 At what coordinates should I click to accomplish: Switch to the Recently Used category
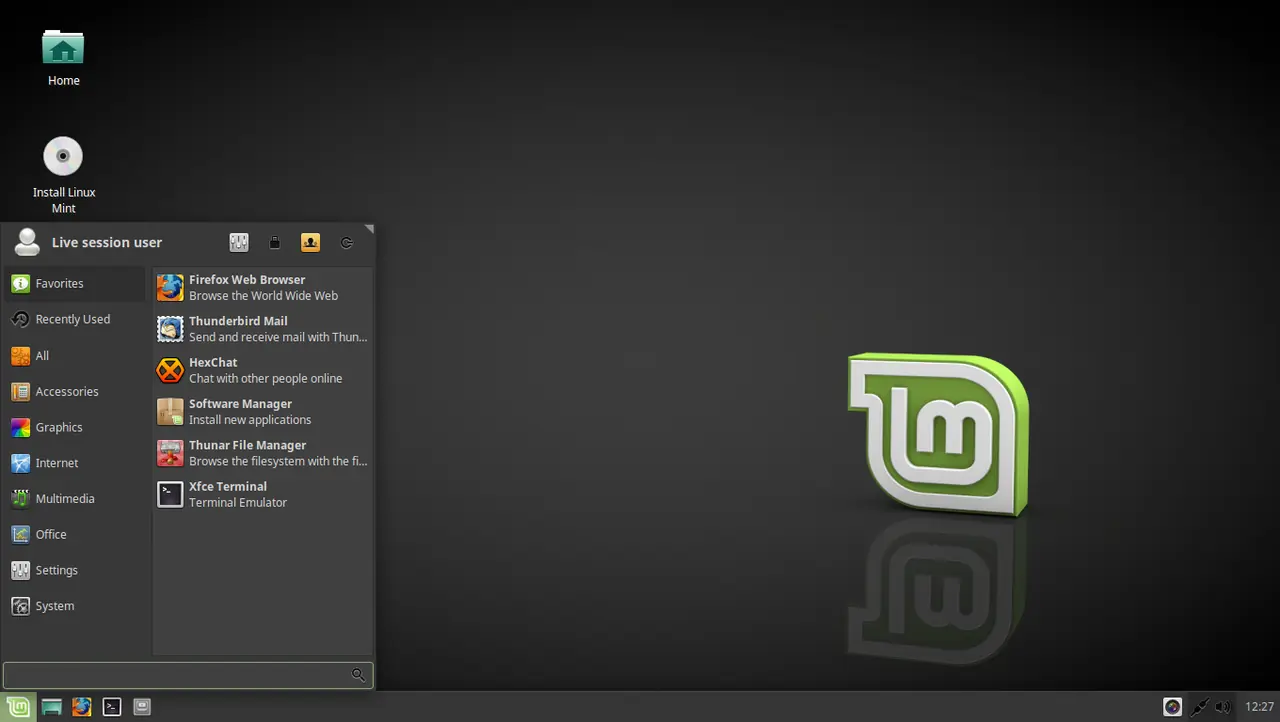point(70,319)
